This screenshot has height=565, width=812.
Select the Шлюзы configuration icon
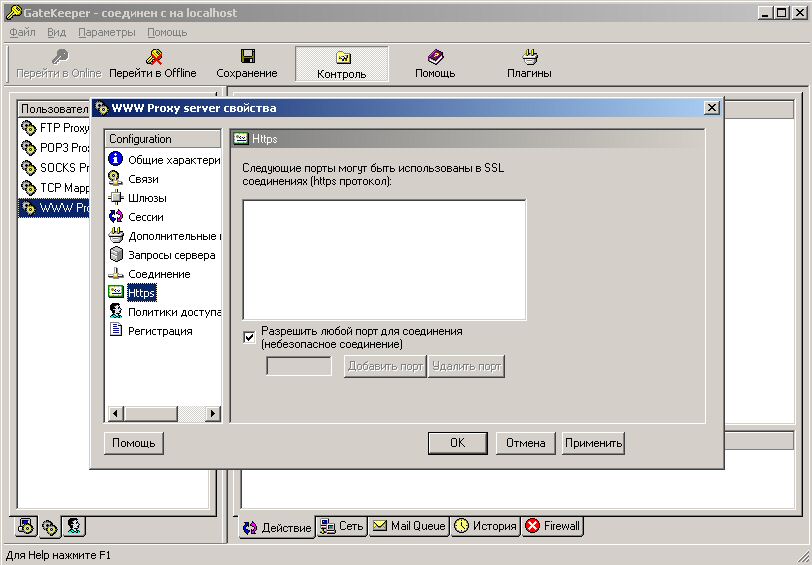[x=115, y=198]
